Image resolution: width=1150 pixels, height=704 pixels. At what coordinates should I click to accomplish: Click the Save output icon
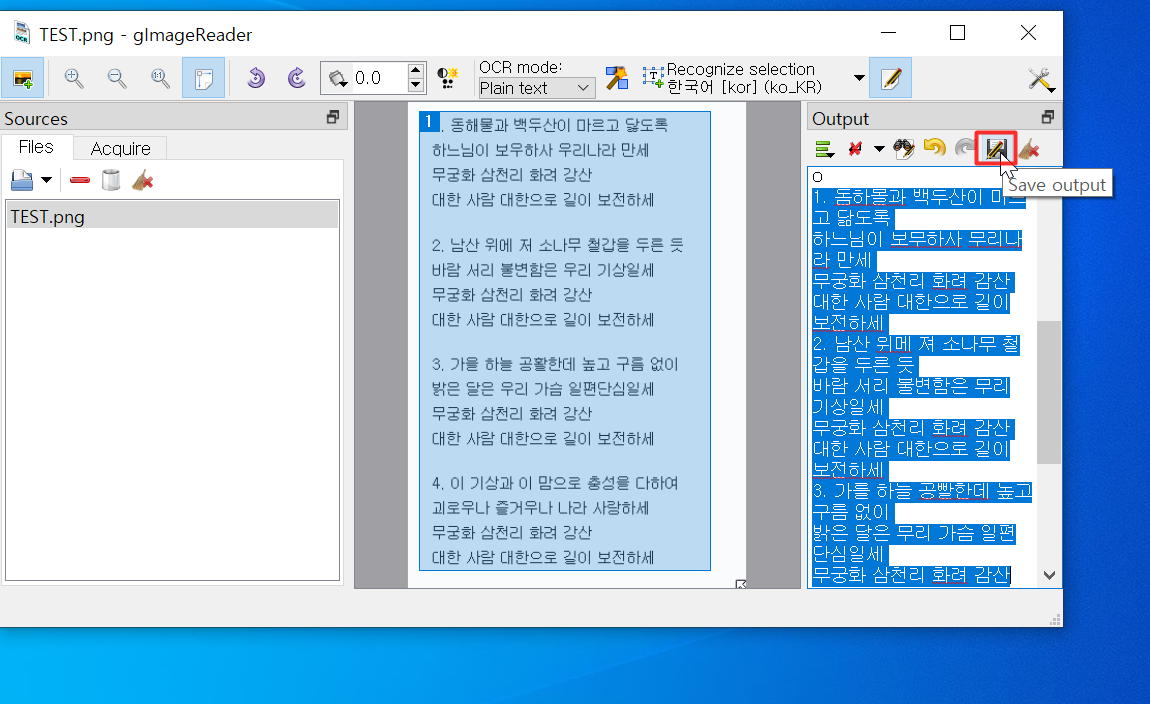point(995,149)
